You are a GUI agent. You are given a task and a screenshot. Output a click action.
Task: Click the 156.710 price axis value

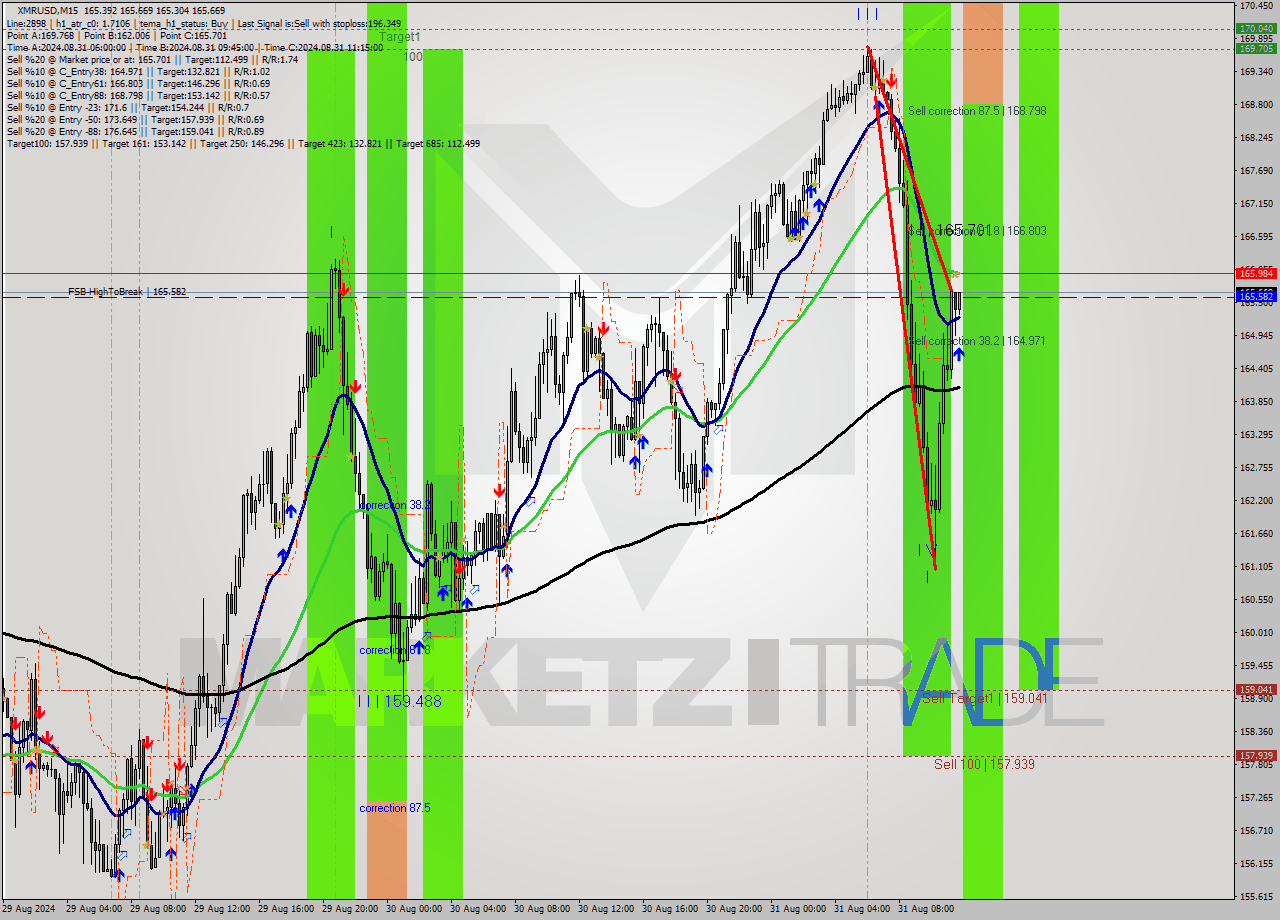[x=1256, y=831]
